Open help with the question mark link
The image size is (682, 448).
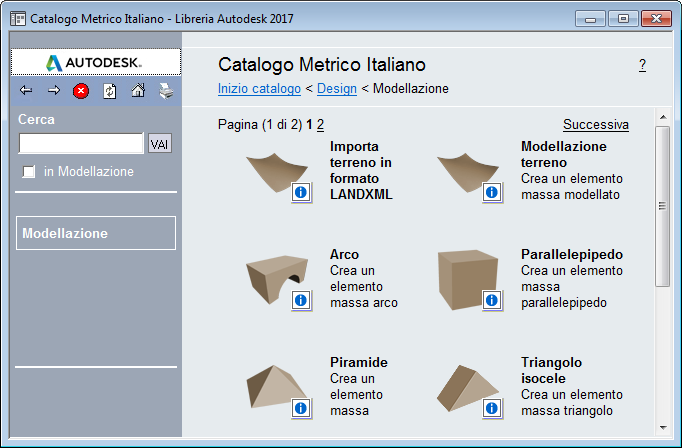coord(642,65)
